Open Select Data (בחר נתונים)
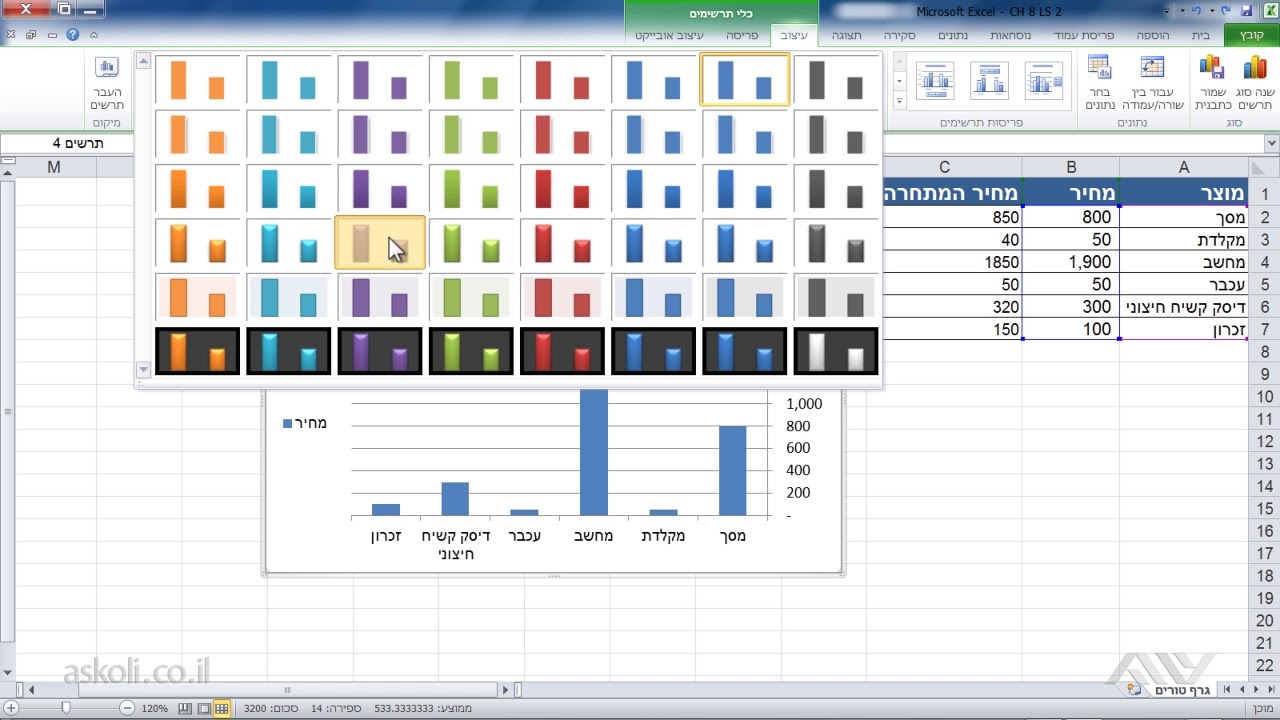The height and width of the screenshot is (720, 1280). click(1099, 84)
